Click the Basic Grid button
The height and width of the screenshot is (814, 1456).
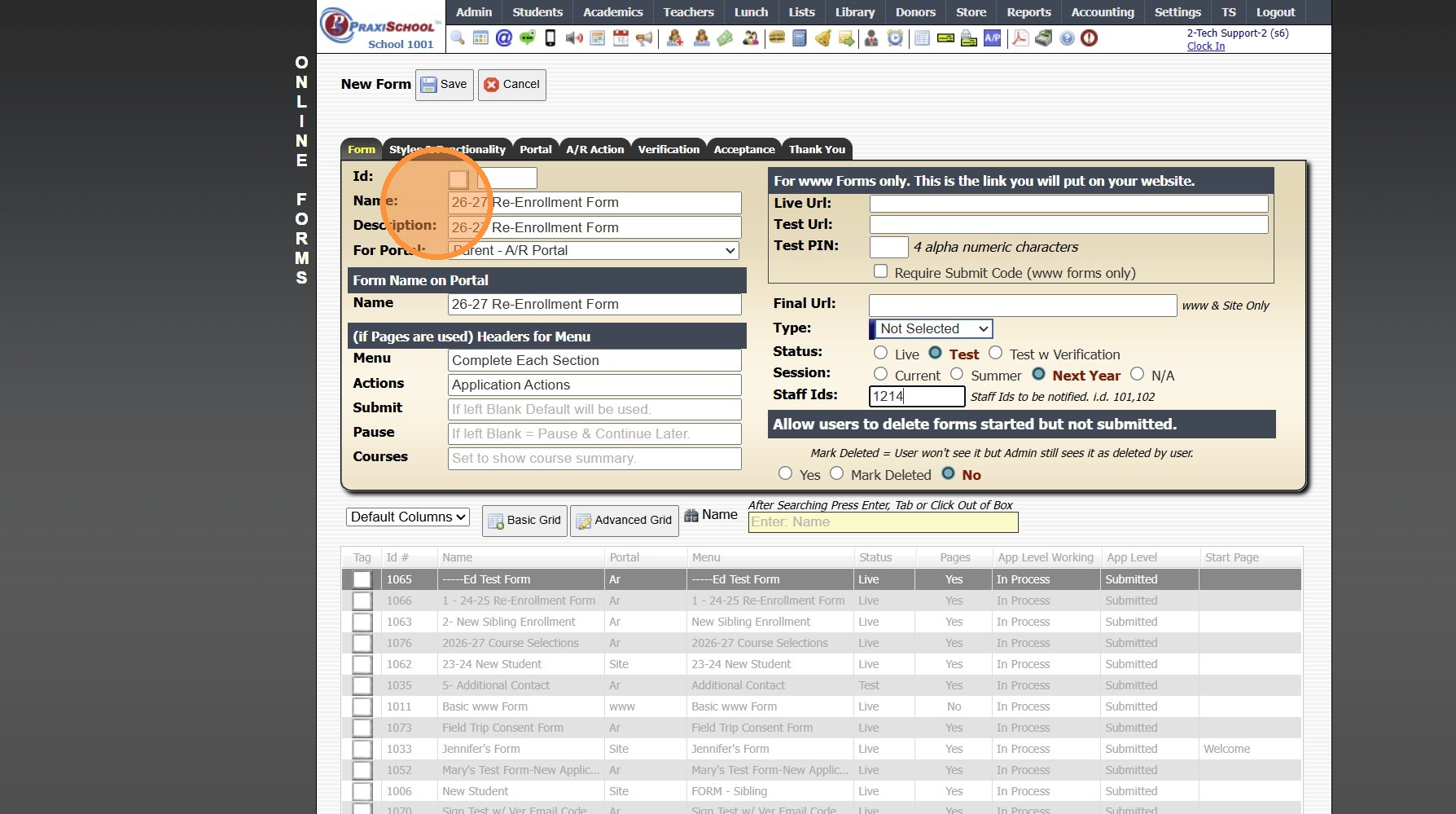pyautogui.click(x=525, y=521)
